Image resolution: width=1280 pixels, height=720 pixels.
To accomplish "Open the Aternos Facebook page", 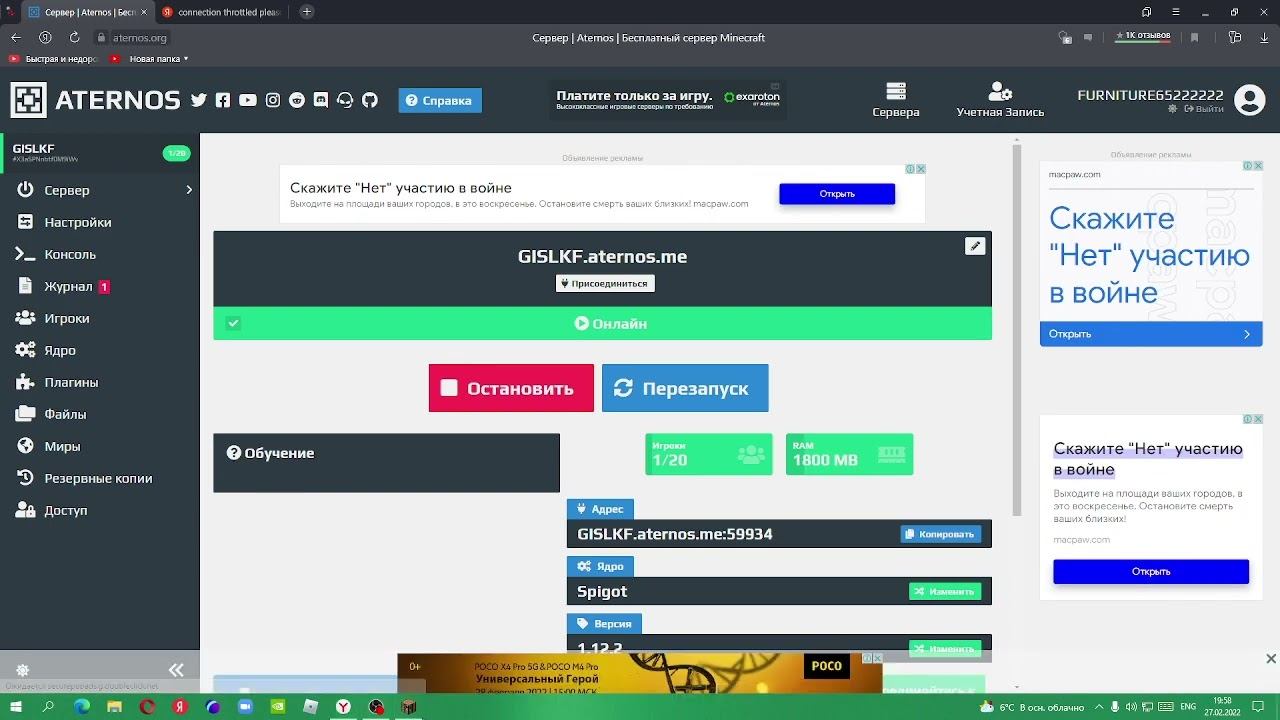I will (x=223, y=100).
